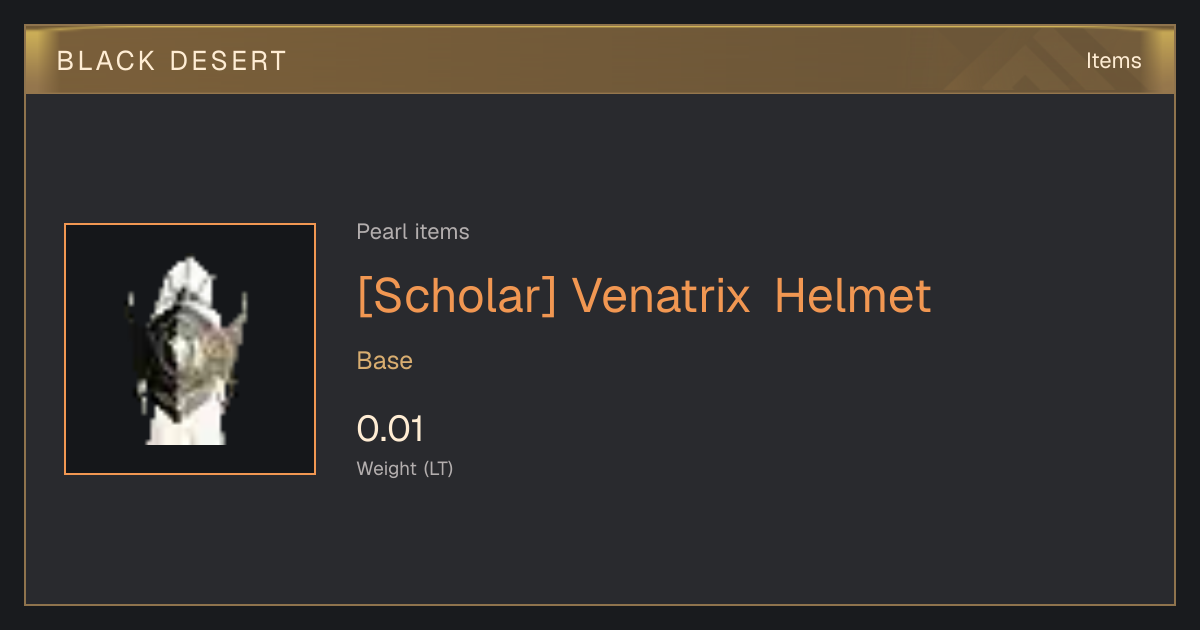This screenshot has height=630, width=1200.
Task: Open the Items link in the header
Action: (1113, 61)
